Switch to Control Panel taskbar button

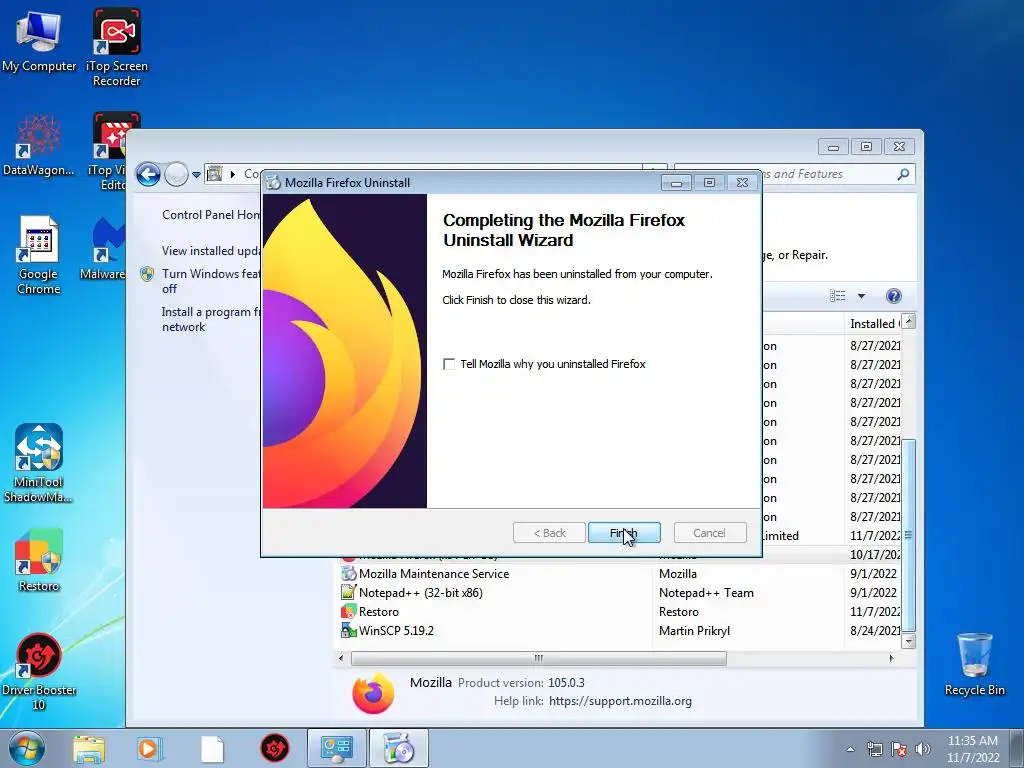tap(337, 749)
